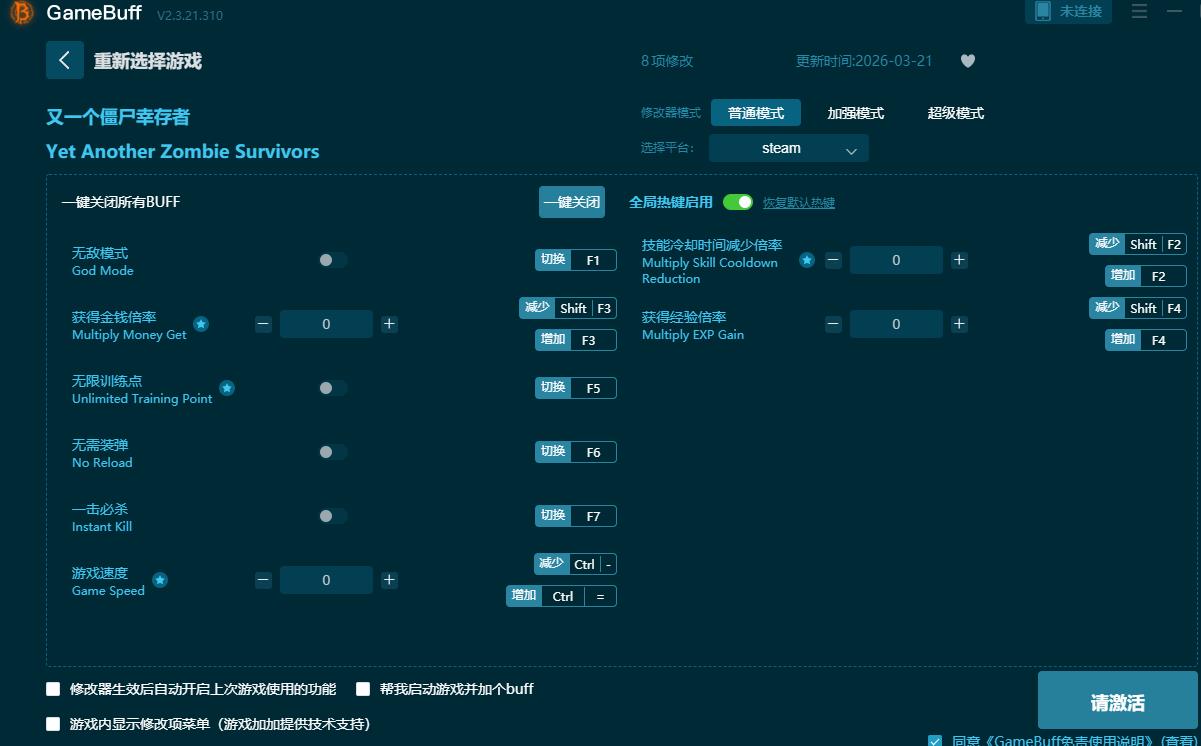Increase Multiply EXP Gain with plus

[959, 324]
